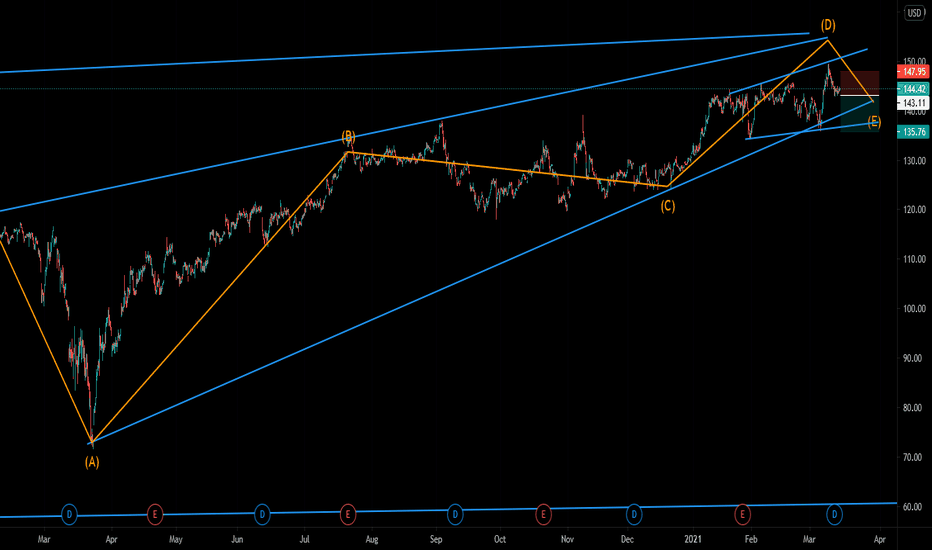The width and height of the screenshot is (932, 550).
Task: Click the 80.00 price axis label
Action: pos(914,408)
